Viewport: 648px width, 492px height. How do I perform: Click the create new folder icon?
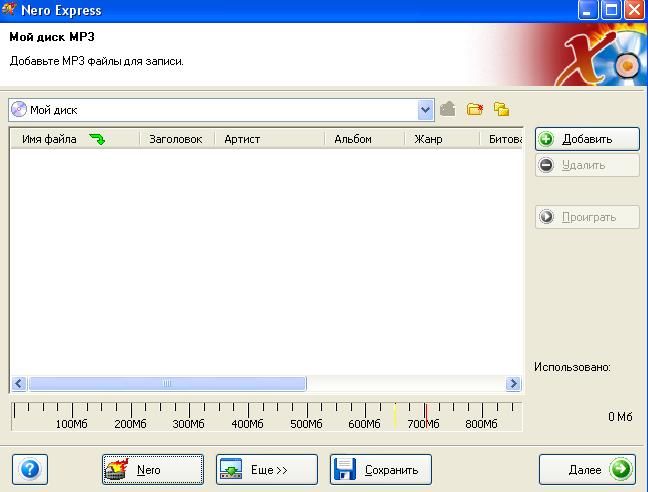coord(475,109)
